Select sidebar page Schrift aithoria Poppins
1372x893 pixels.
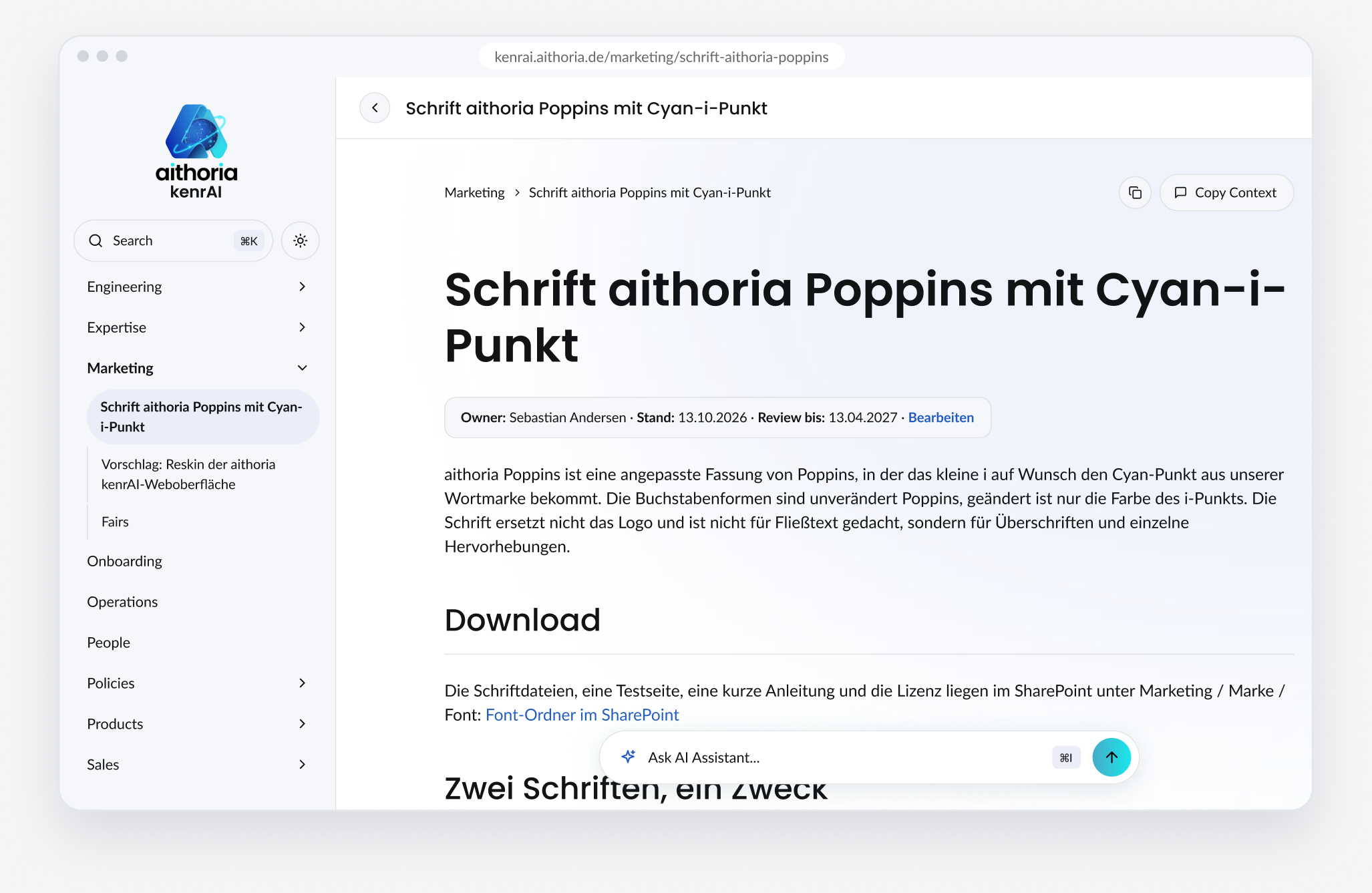tap(203, 417)
